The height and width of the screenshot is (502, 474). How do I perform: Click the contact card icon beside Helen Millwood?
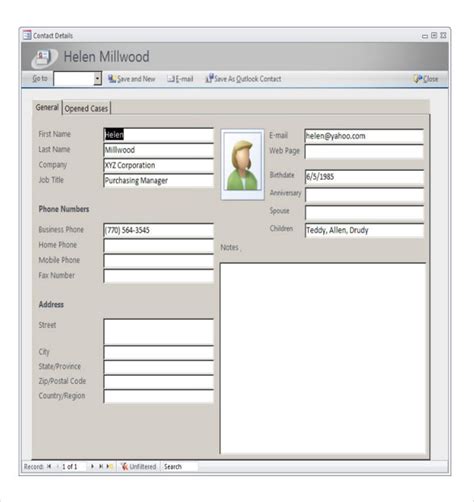click(44, 58)
